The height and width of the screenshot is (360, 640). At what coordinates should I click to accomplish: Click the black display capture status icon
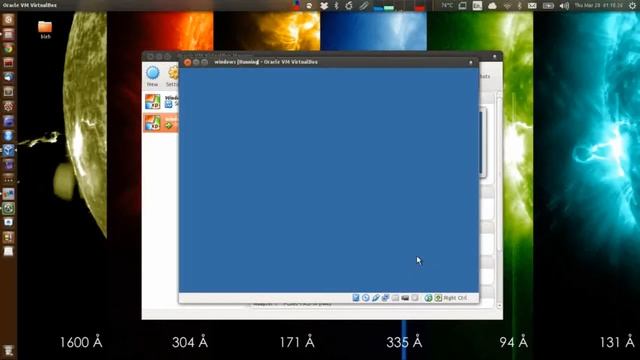405,298
